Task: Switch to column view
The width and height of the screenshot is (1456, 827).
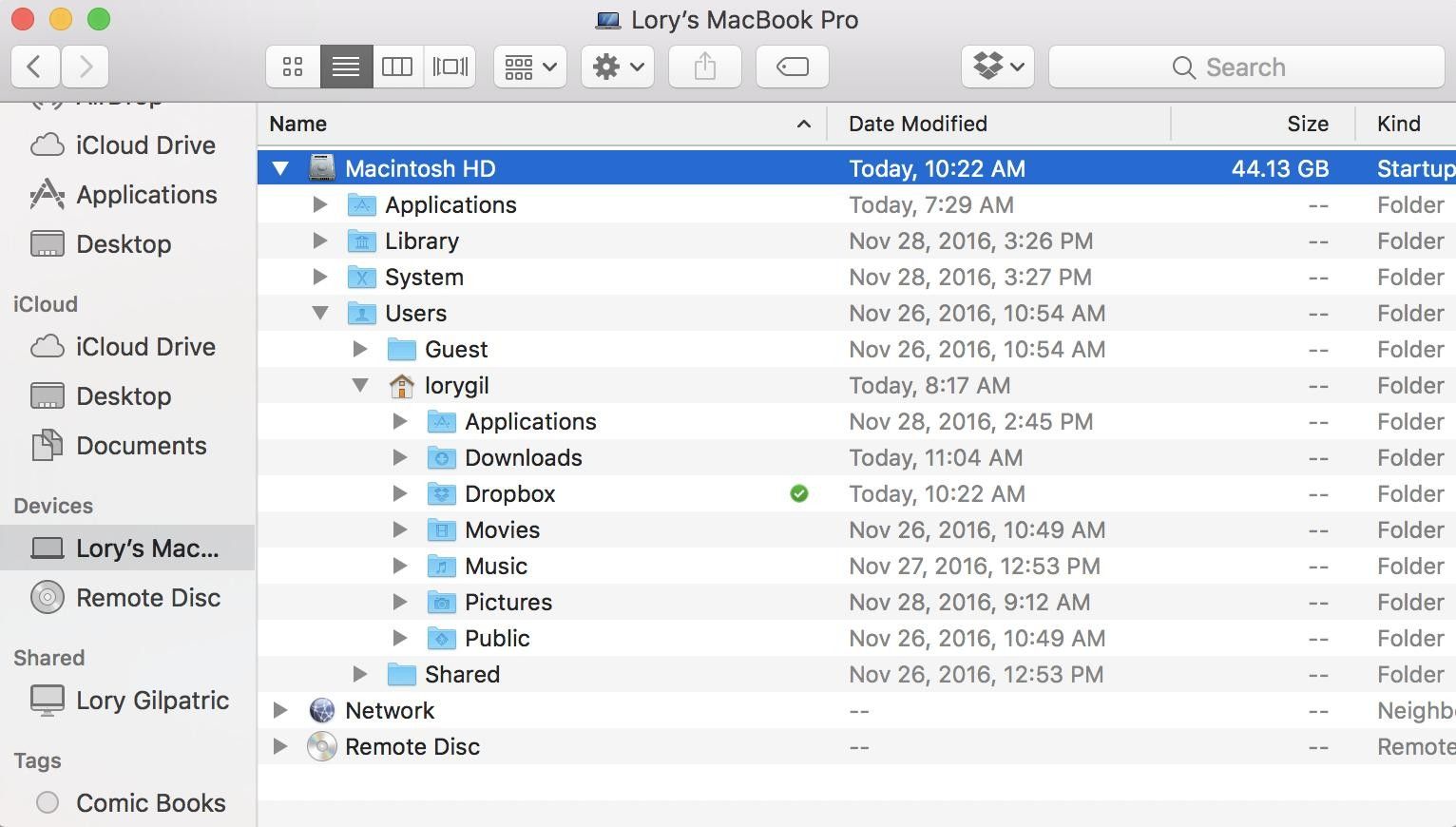Action: tap(397, 67)
